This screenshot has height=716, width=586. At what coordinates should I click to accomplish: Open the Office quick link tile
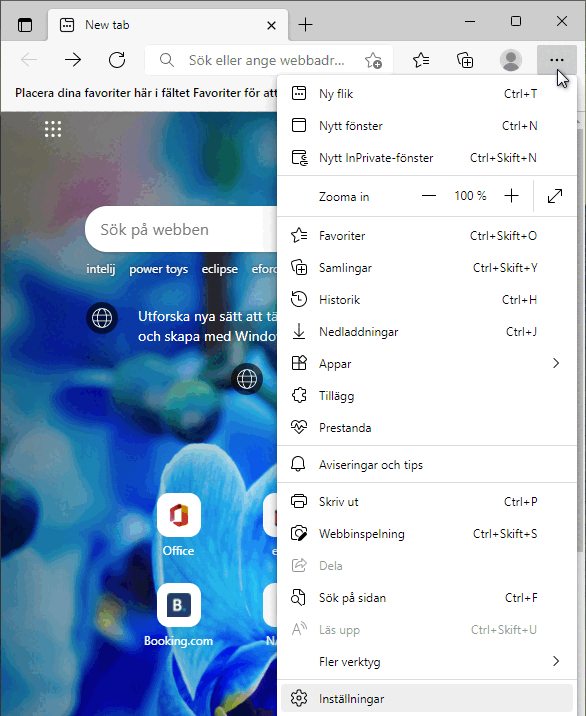(x=179, y=525)
